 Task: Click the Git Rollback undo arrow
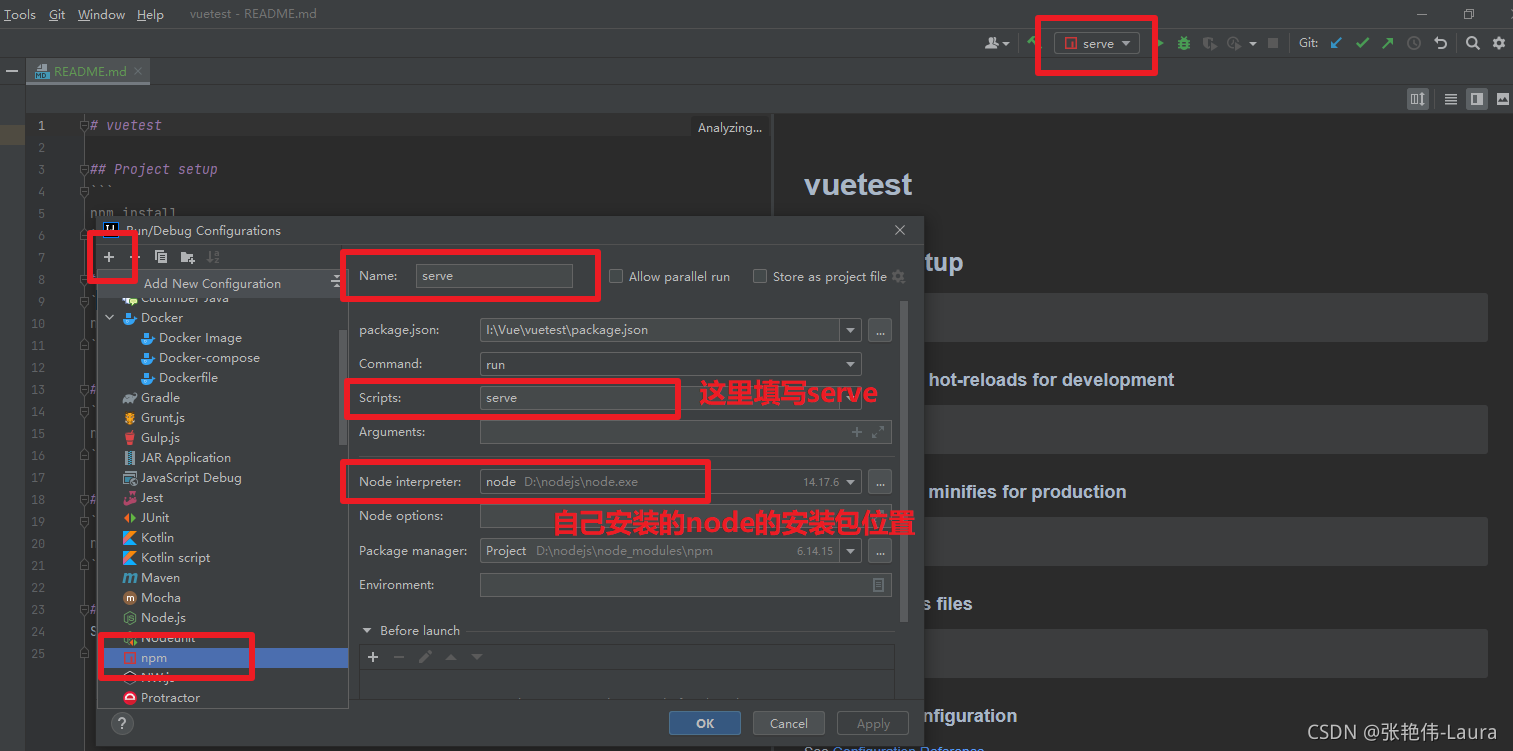point(1440,43)
